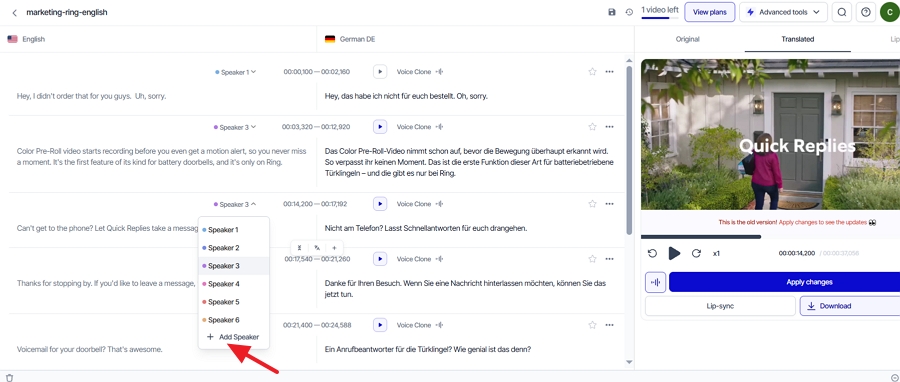Click the trash icon at bottom left
Viewport: 900px width, 382px height.
tap(9, 377)
